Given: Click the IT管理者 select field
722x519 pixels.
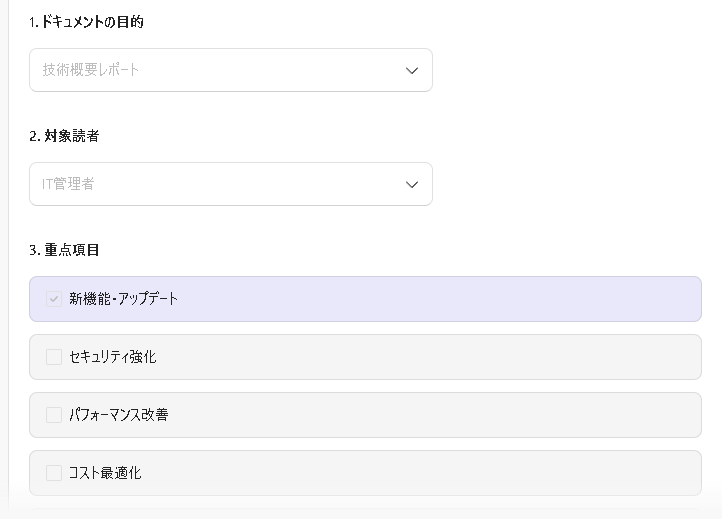Looking at the screenshot, I should 200,184.
